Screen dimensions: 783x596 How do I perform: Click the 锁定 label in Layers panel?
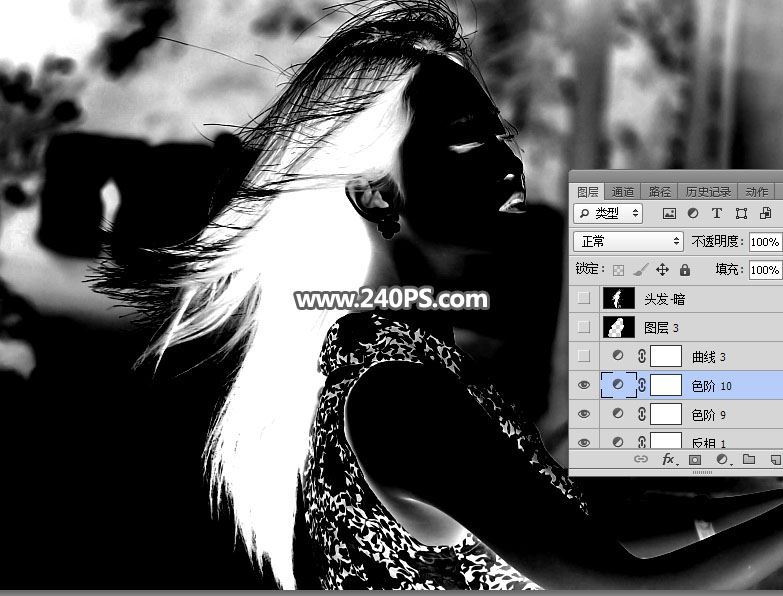click(x=589, y=270)
